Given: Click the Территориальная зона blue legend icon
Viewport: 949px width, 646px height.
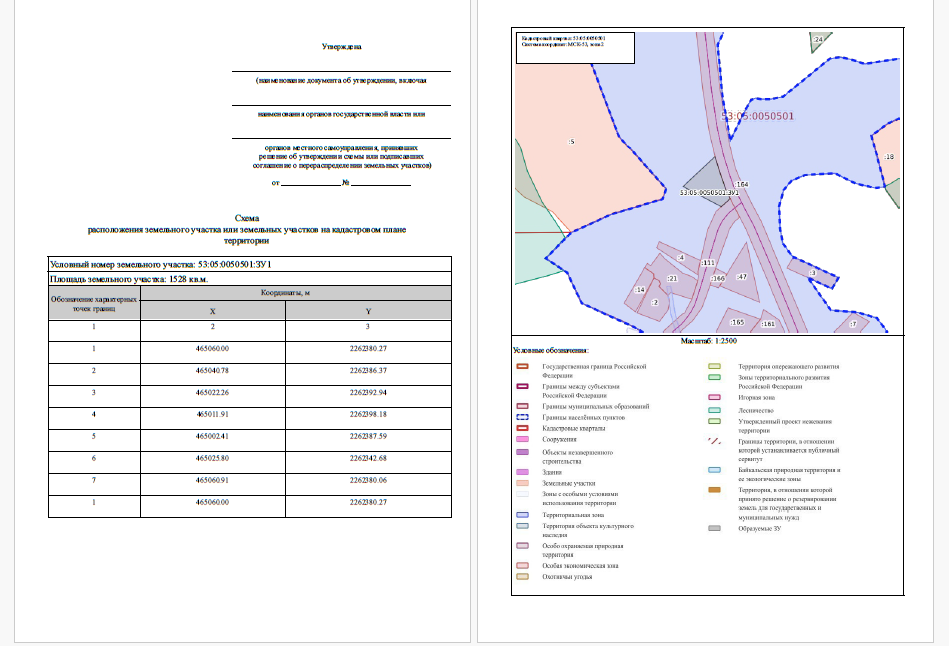Looking at the screenshot, I should pos(522,515).
